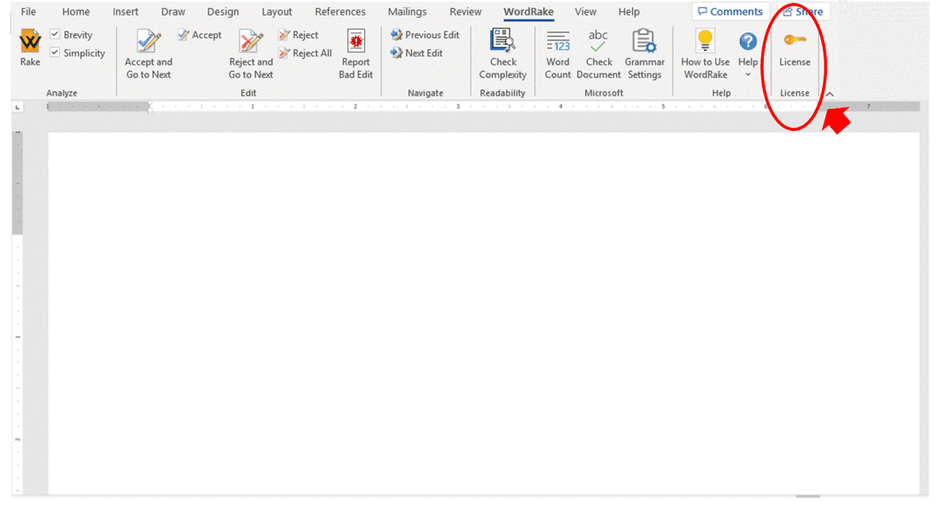This screenshot has width=936, height=526.
Task: Click Reject and Go to Next
Action: (x=251, y=54)
